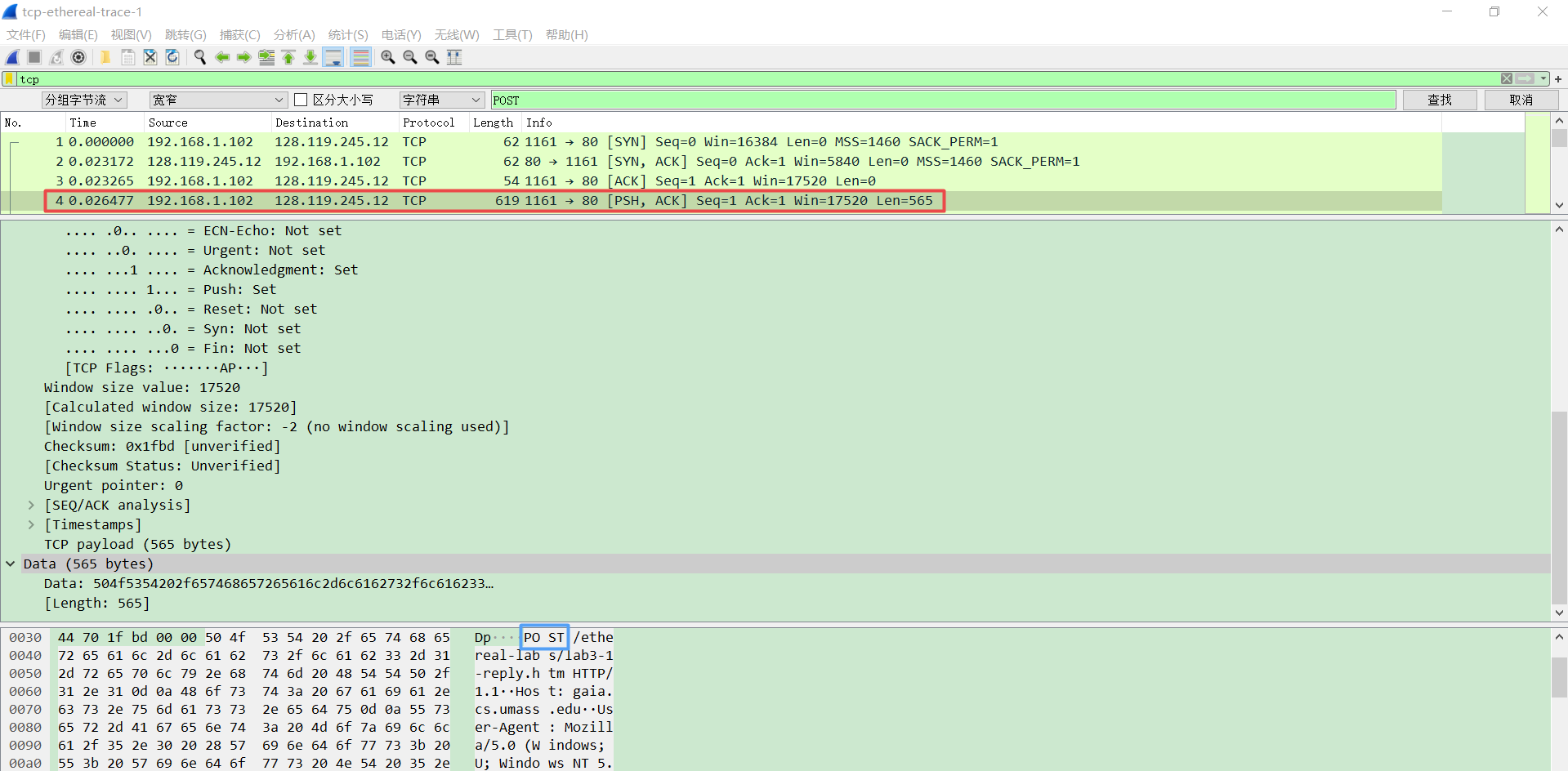This screenshot has height=771, width=1568.
Task: Open the 字符串 search type dropdown
Action: tap(441, 100)
